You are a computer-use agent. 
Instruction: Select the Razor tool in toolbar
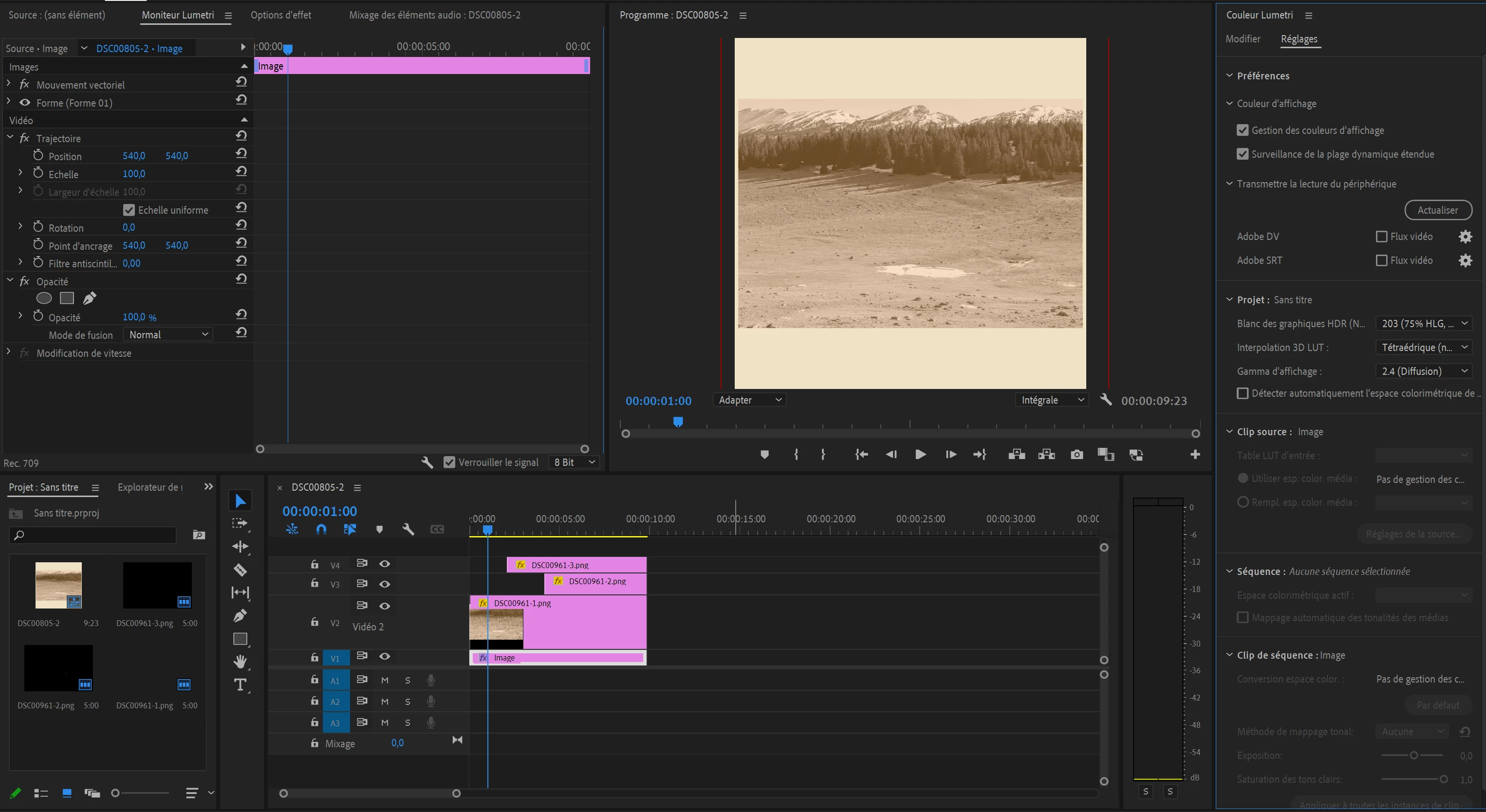[x=240, y=570]
